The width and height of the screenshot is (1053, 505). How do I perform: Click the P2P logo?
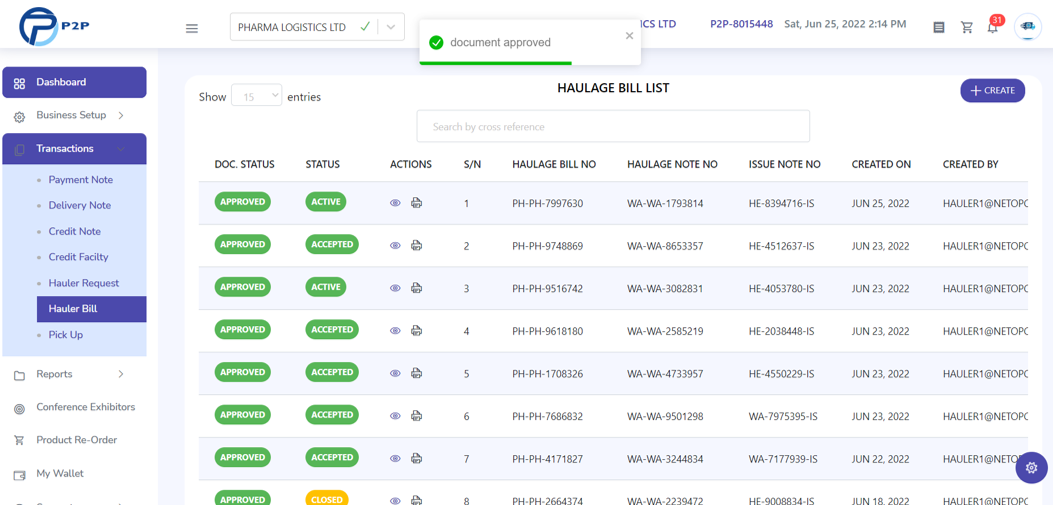click(x=54, y=26)
